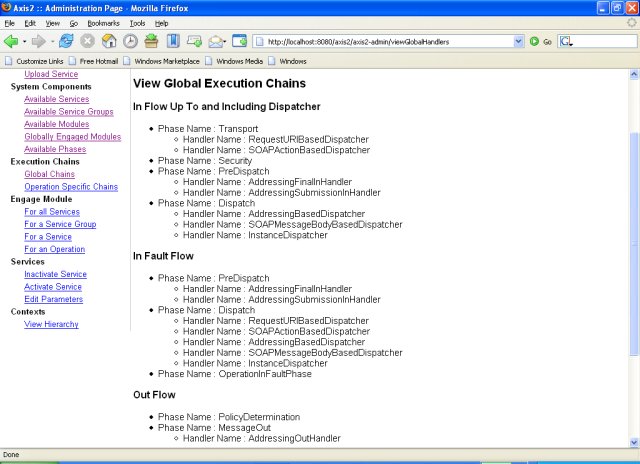Click the Mail envelope toolbar icon
This screenshot has width=640, height=464.
click(216, 41)
